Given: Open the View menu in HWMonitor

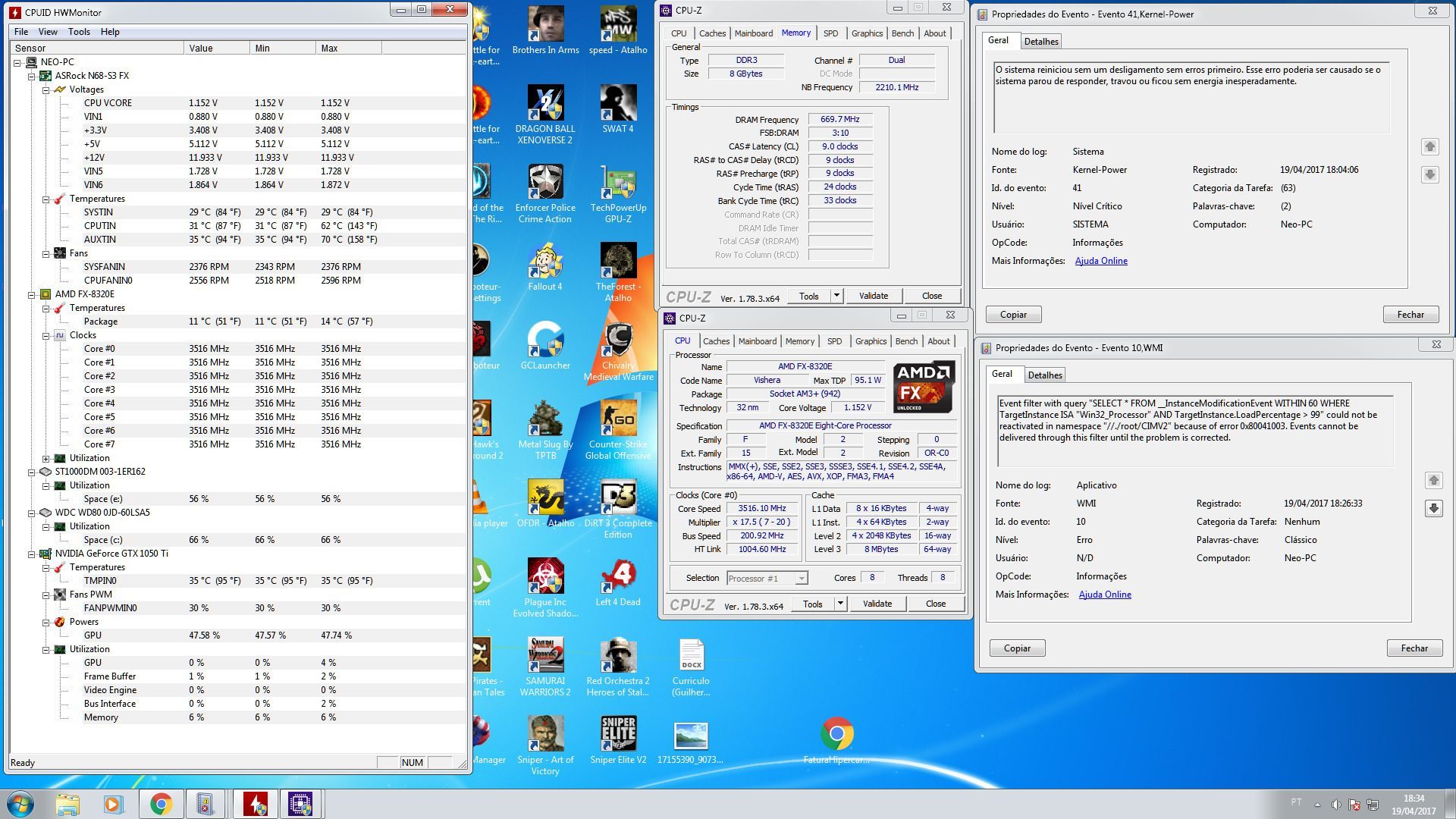Looking at the screenshot, I should 48,32.
